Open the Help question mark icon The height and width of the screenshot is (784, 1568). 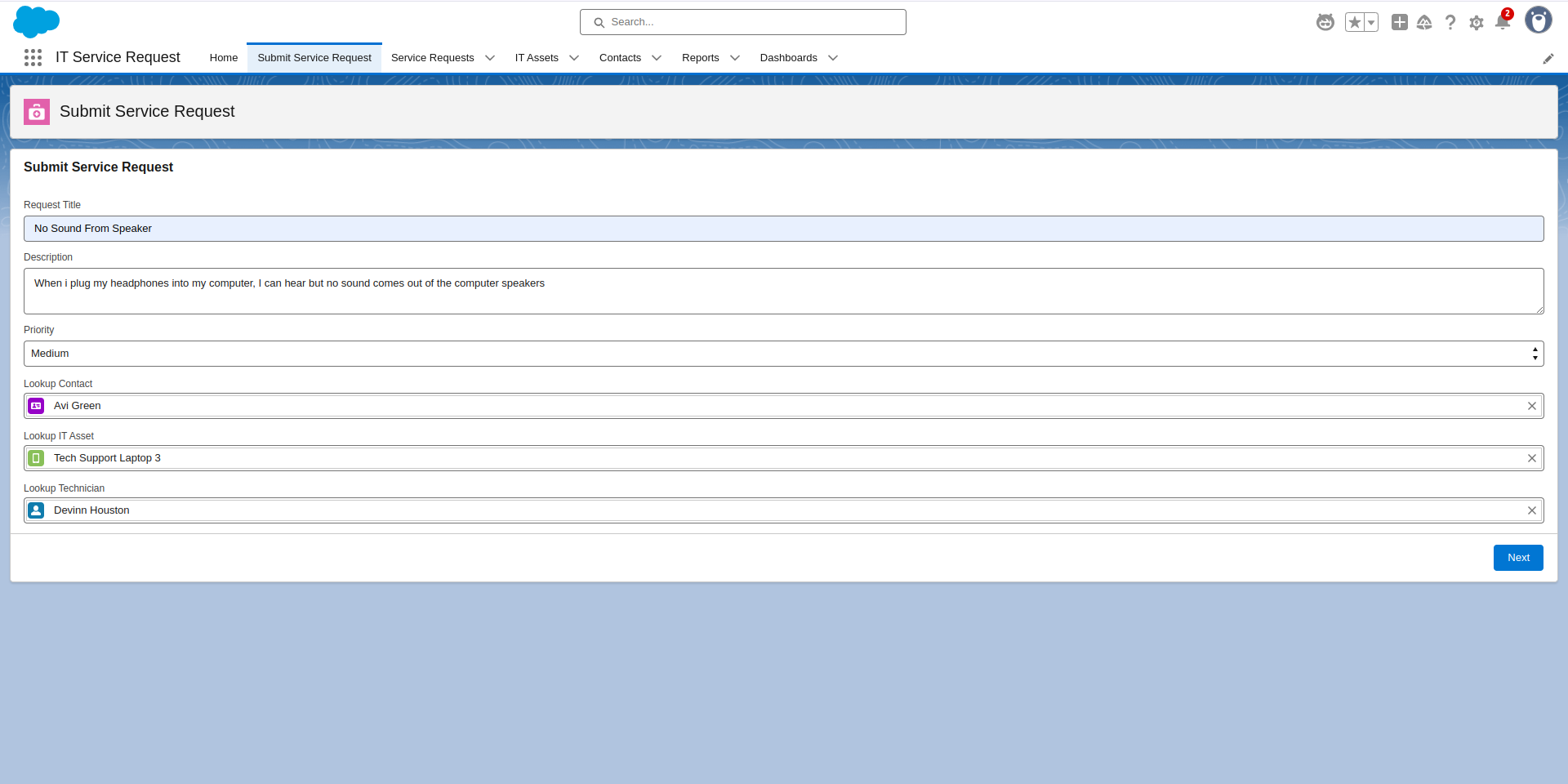1450,23
